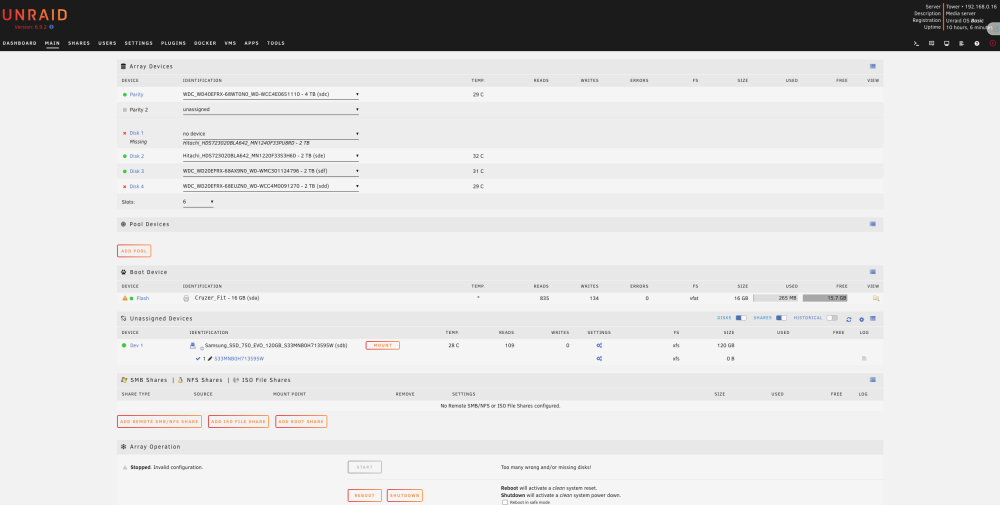Open the web terminal icon
1000x505 pixels.
[916, 43]
